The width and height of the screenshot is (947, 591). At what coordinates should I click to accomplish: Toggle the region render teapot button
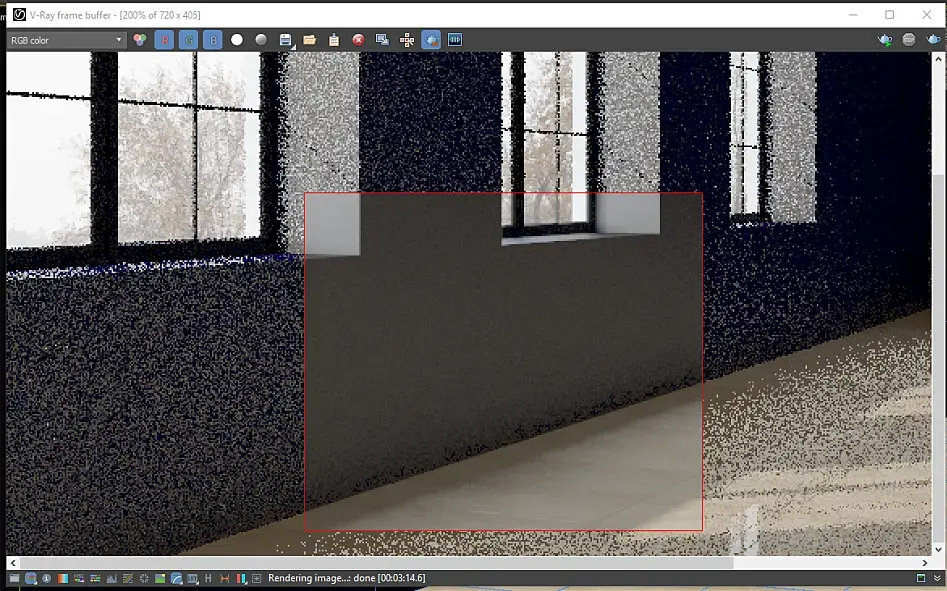click(431, 40)
